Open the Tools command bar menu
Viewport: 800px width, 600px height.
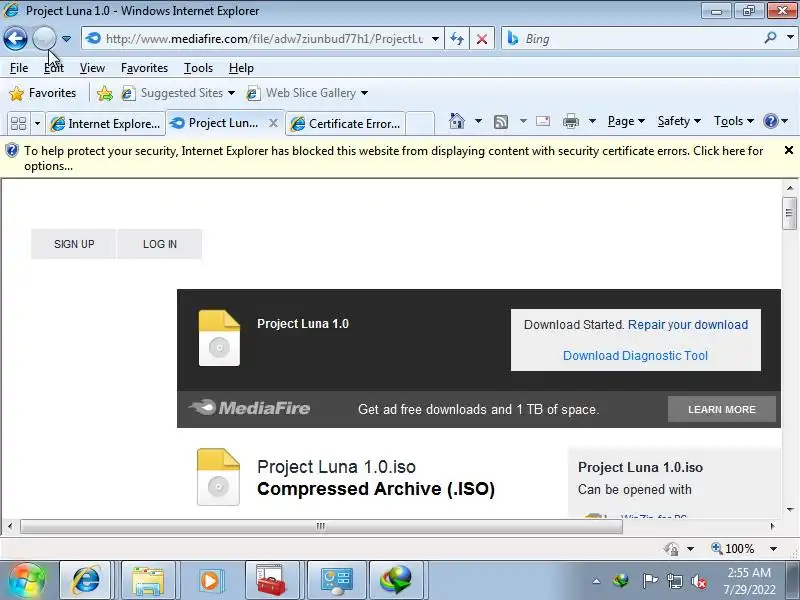coord(734,121)
